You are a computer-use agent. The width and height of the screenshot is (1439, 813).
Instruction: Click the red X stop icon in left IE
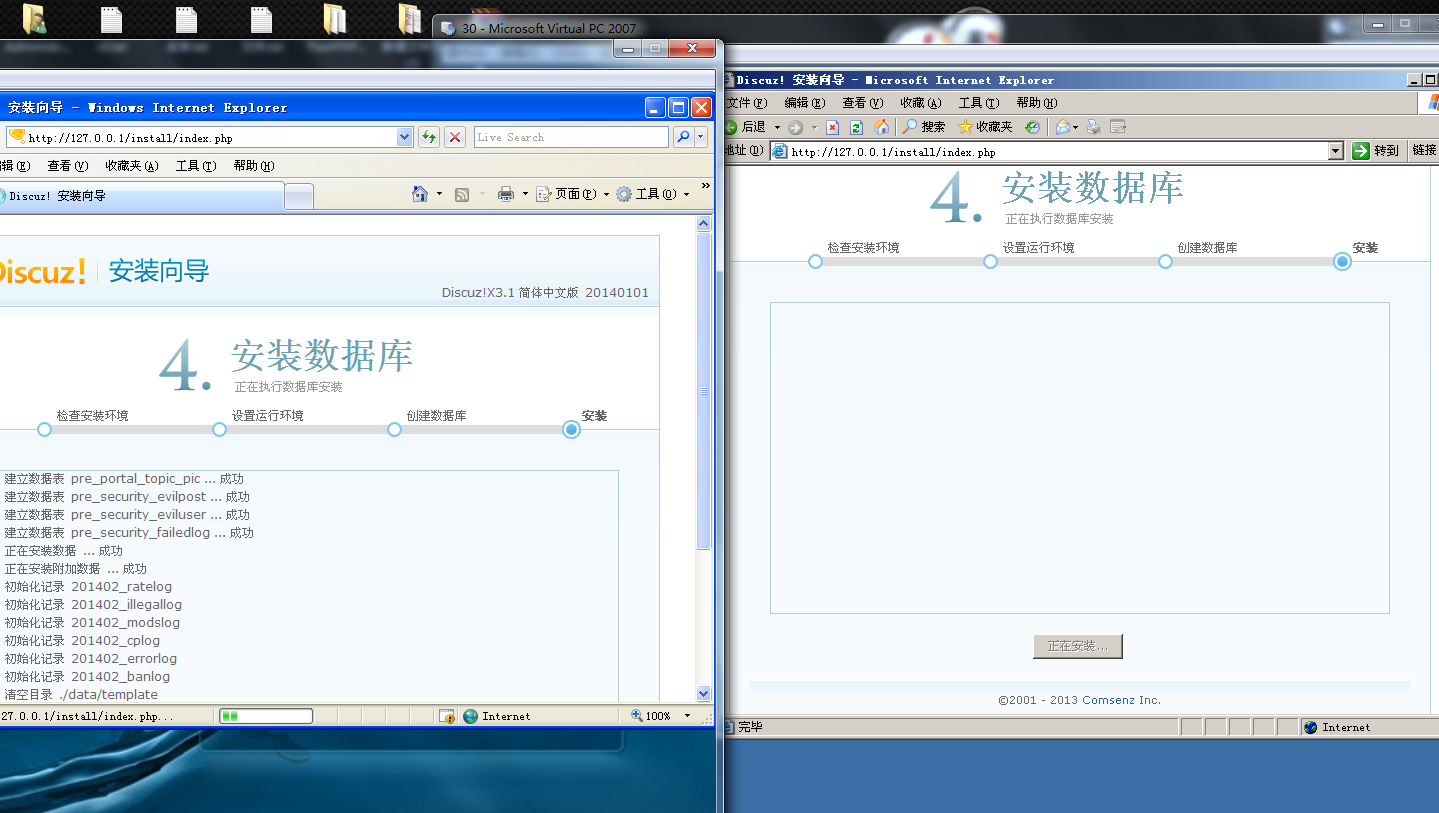(454, 137)
